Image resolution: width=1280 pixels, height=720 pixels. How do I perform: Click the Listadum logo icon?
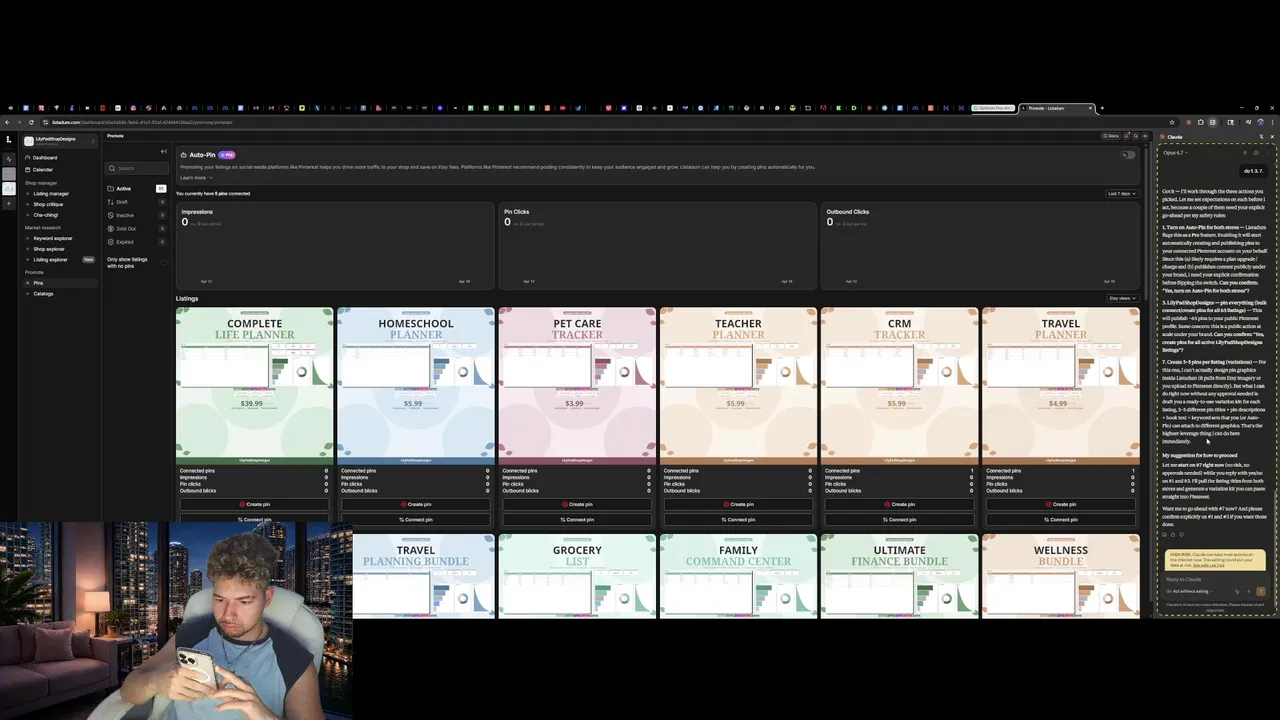(x=9, y=139)
